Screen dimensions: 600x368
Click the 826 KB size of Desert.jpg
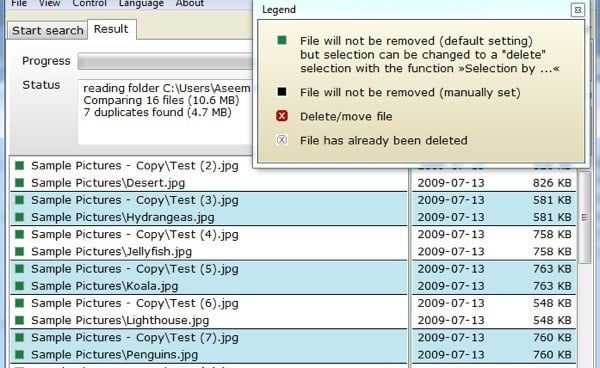tap(552, 183)
